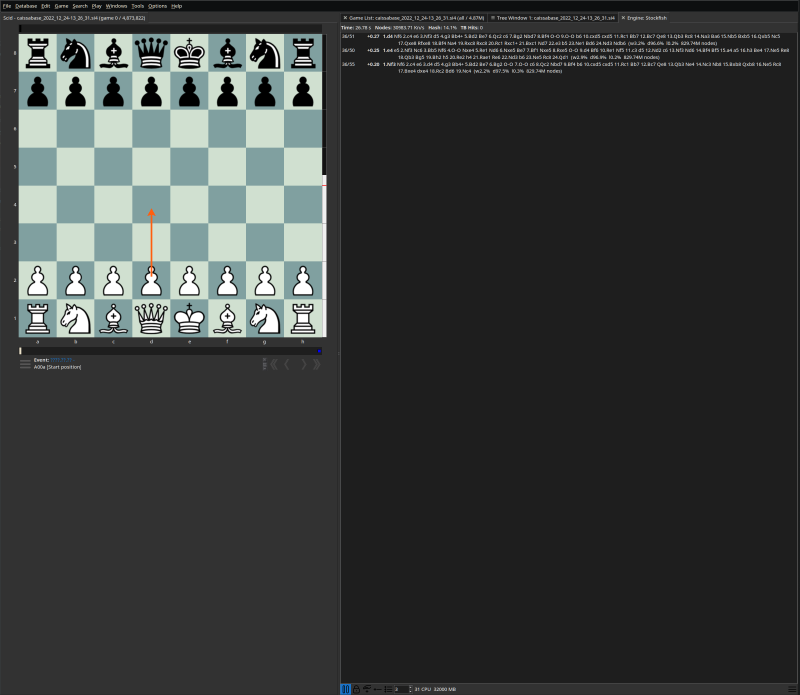Click the white d2 pawn
Screen dimensions: 800x695
click(x=151, y=280)
